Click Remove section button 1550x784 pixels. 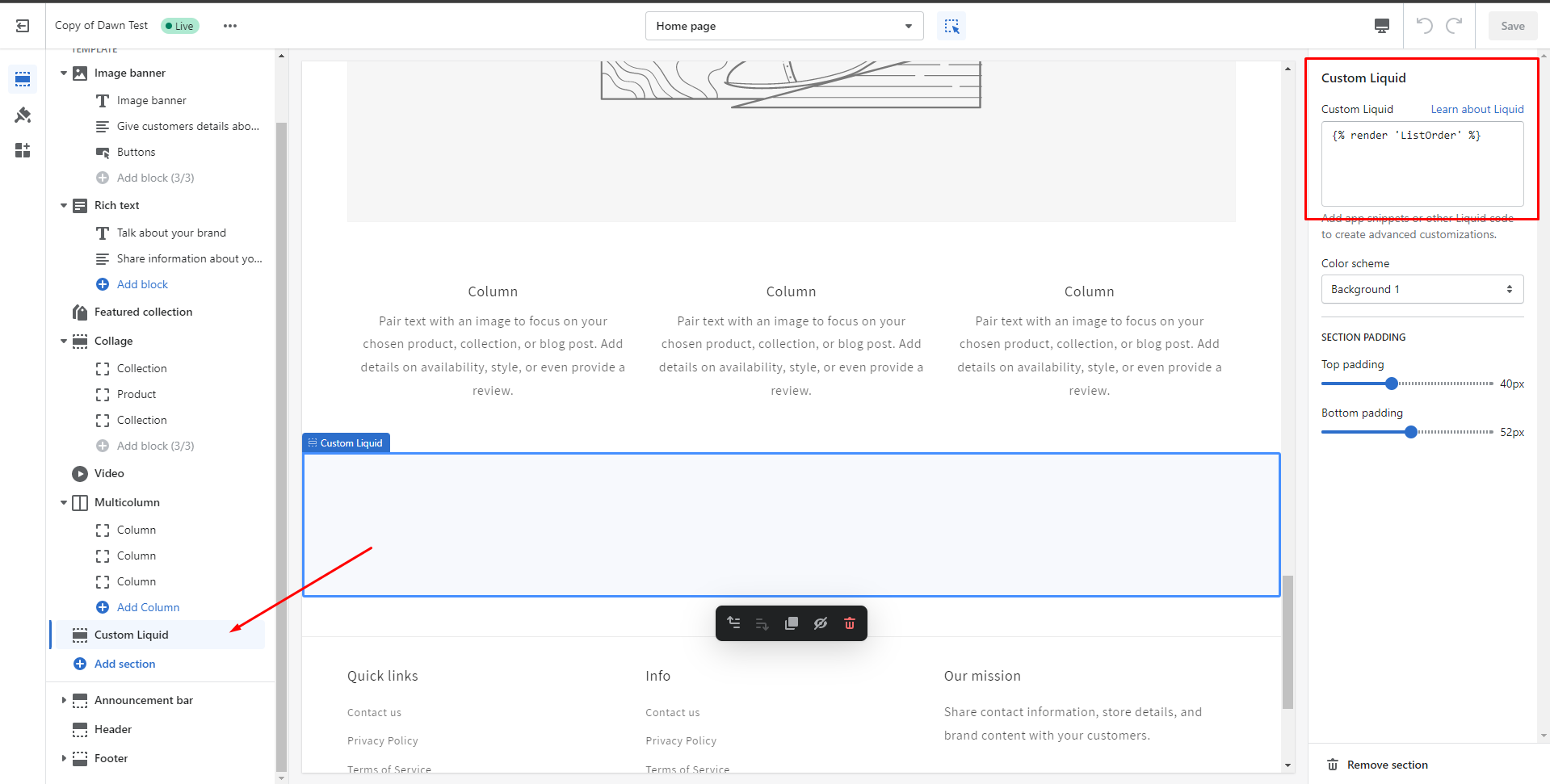click(x=1378, y=765)
